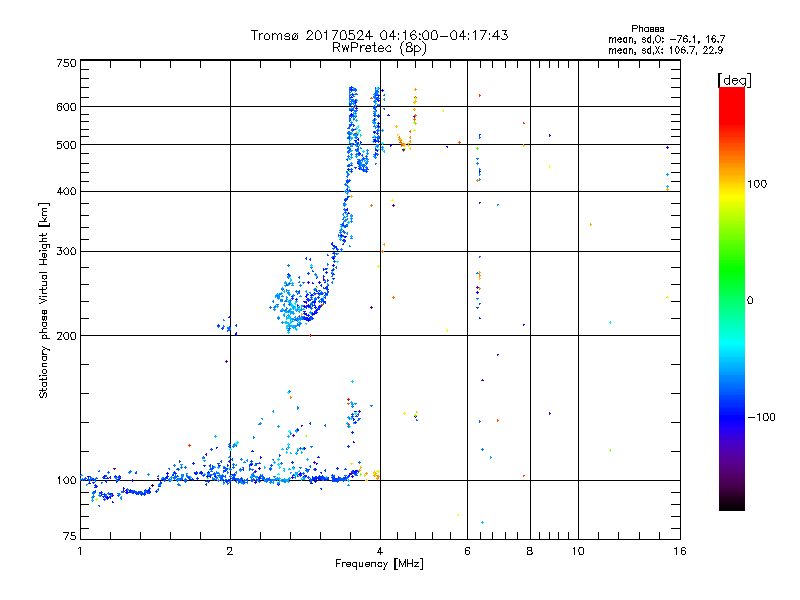Click the "Frequency [MHz]" axis label
800x600 pixels.
click(379, 564)
